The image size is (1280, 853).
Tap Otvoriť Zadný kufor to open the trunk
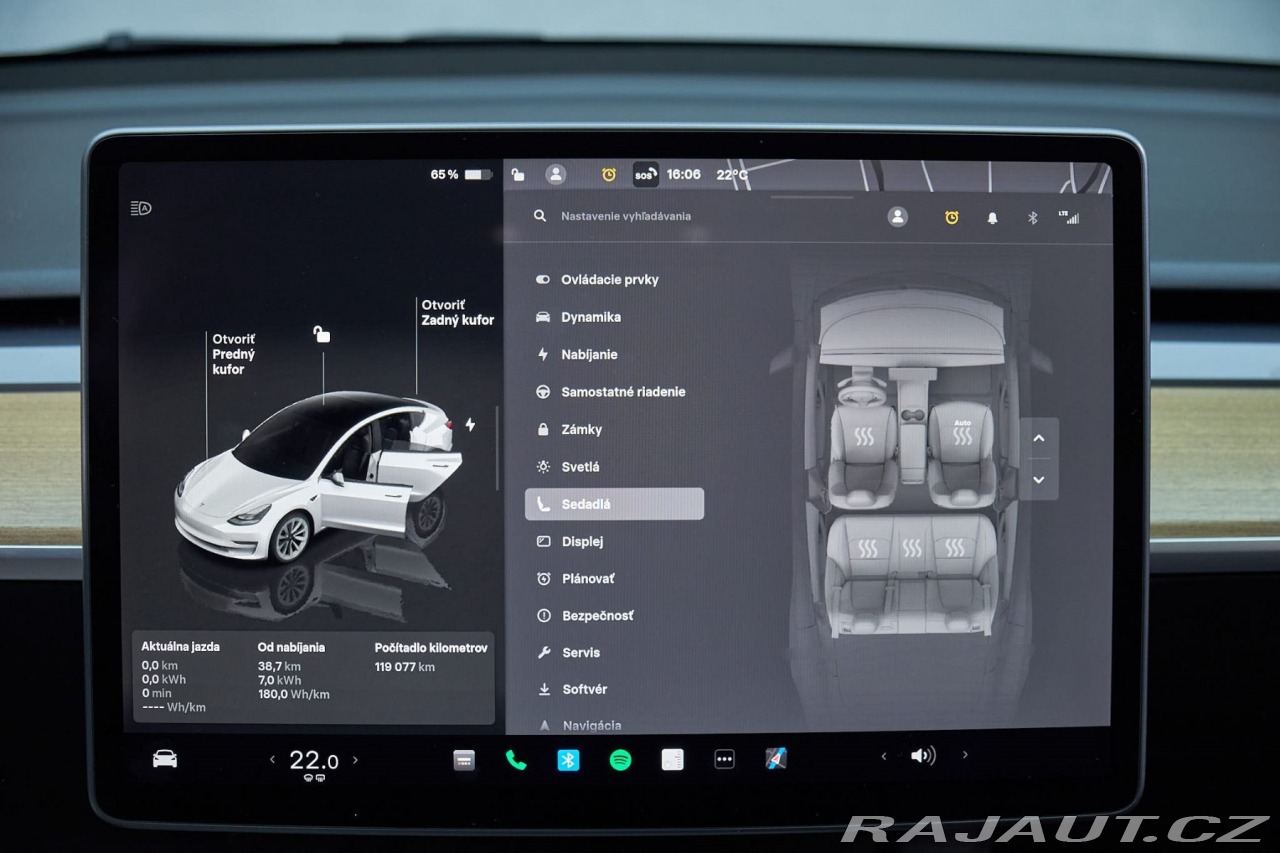click(457, 313)
